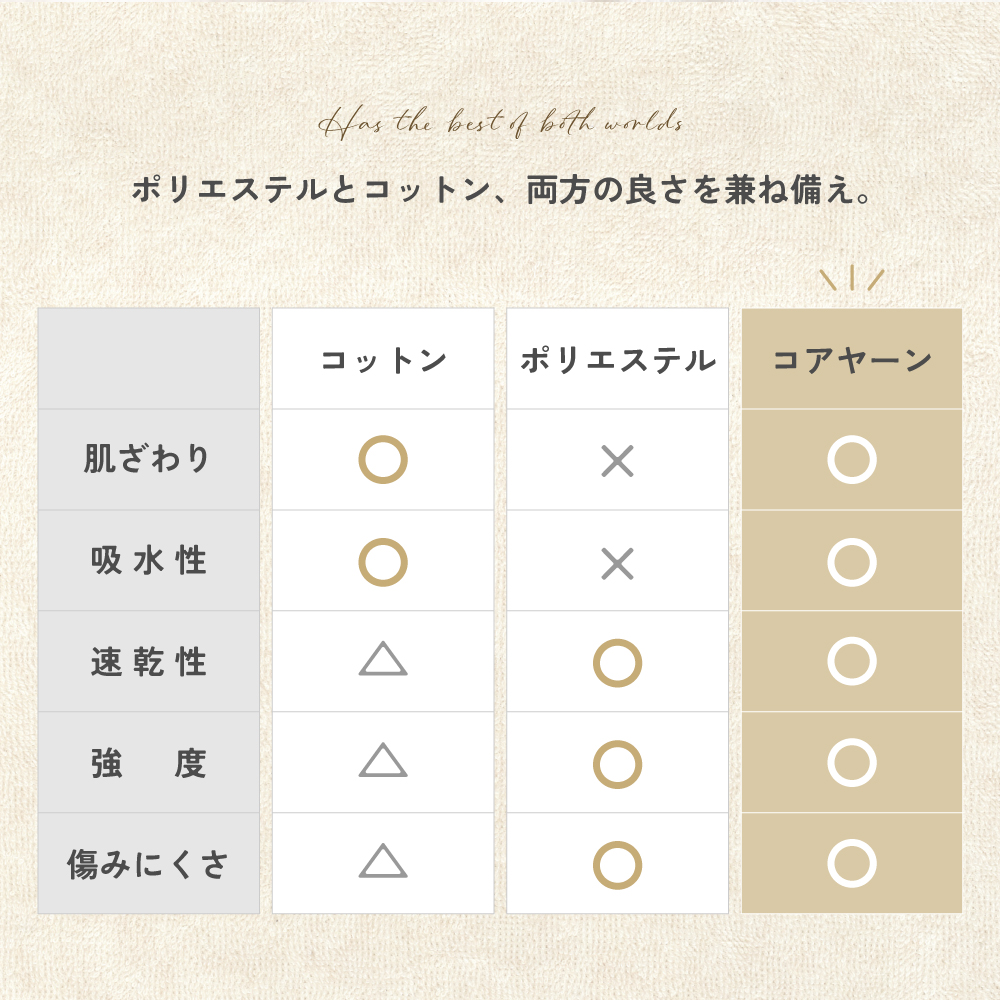
Task: Click the コットン circle icon for 吸水性
Action: (383, 562)
